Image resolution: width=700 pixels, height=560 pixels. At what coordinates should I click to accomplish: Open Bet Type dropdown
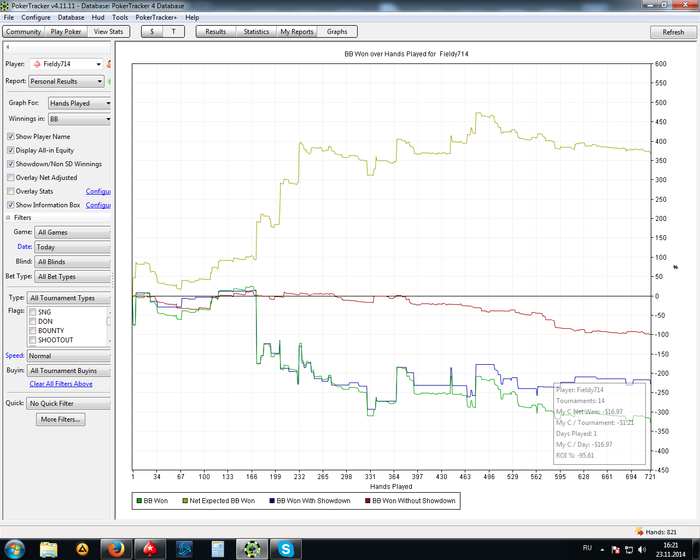[x=72, y=277]
